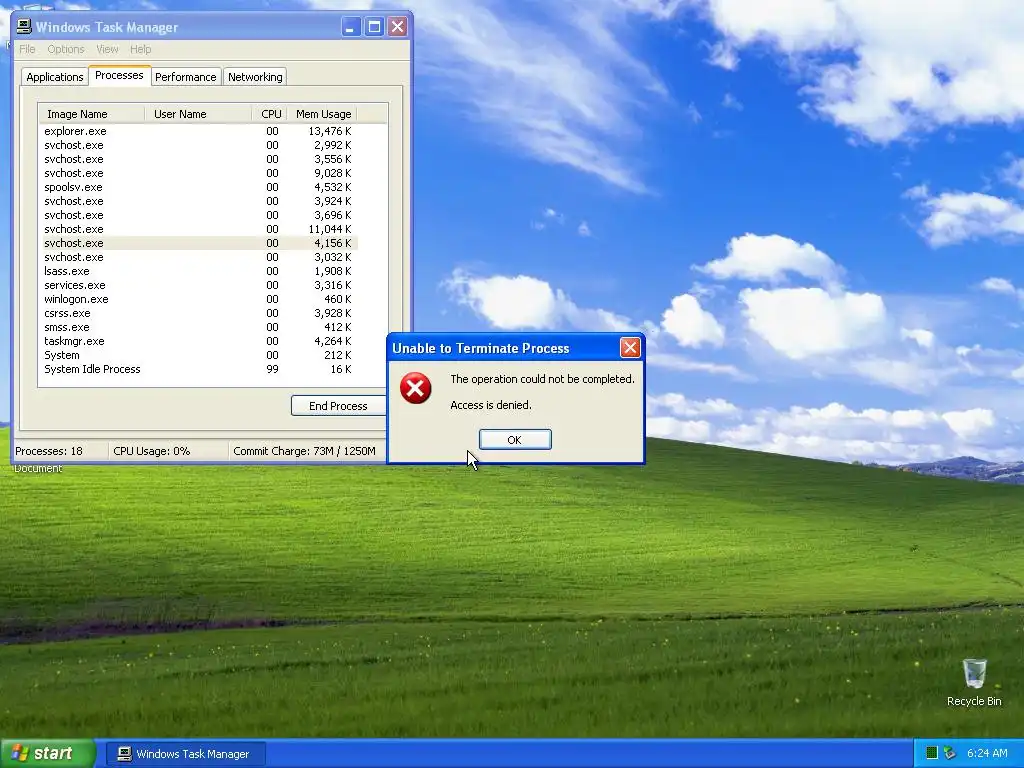Switch to the Applications tab
The width and height of the screenshot is (1024, 768).
coord(55,76)
